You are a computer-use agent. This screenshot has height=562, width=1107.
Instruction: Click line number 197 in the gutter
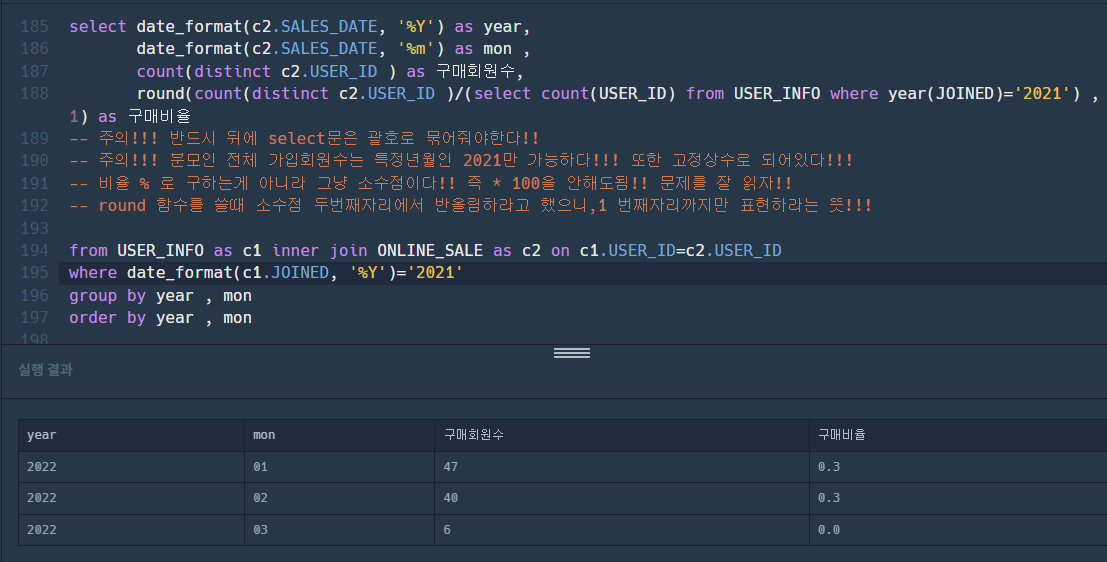pyautogui.click(x=35, y=318)
